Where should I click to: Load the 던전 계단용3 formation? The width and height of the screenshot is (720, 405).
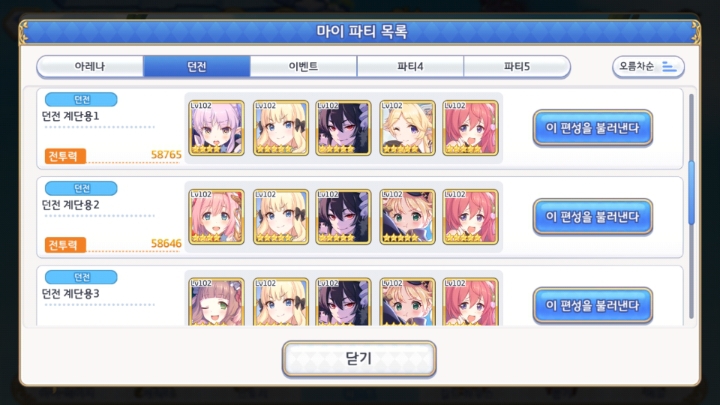click(592, 305)
